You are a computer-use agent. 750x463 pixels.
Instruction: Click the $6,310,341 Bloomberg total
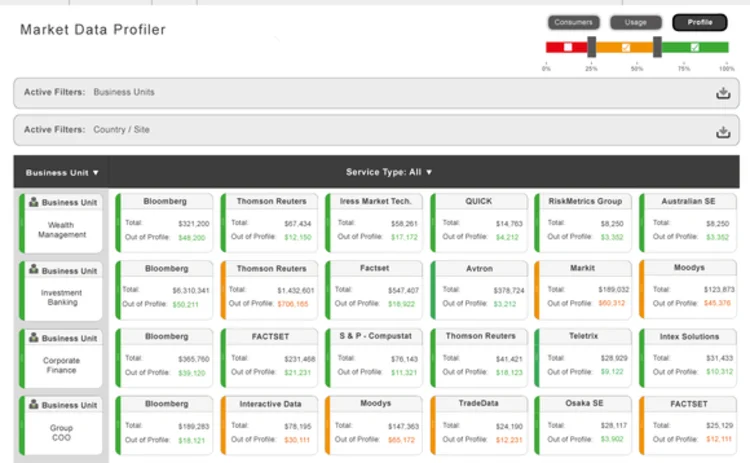(191, 290)
